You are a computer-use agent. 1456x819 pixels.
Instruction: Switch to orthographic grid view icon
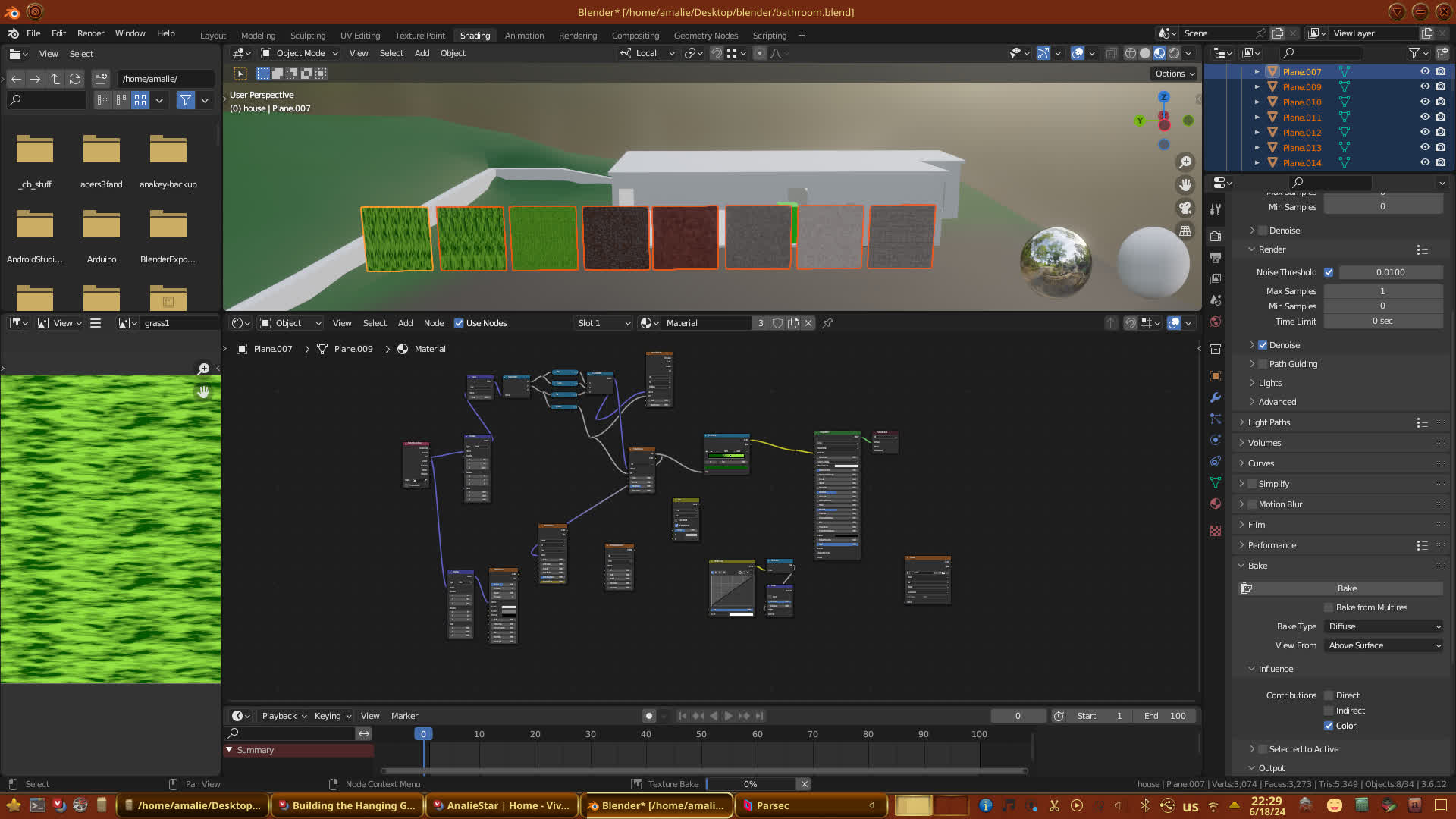coord(1185,231)
